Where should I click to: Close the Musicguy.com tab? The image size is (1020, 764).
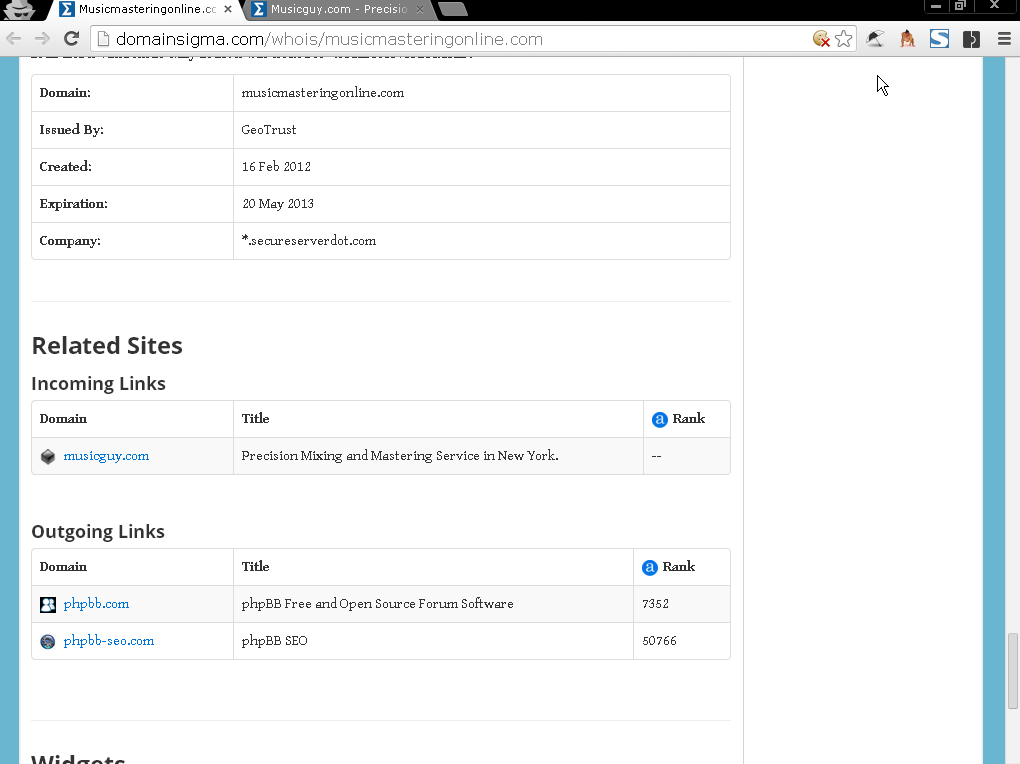tap(420, 9)
